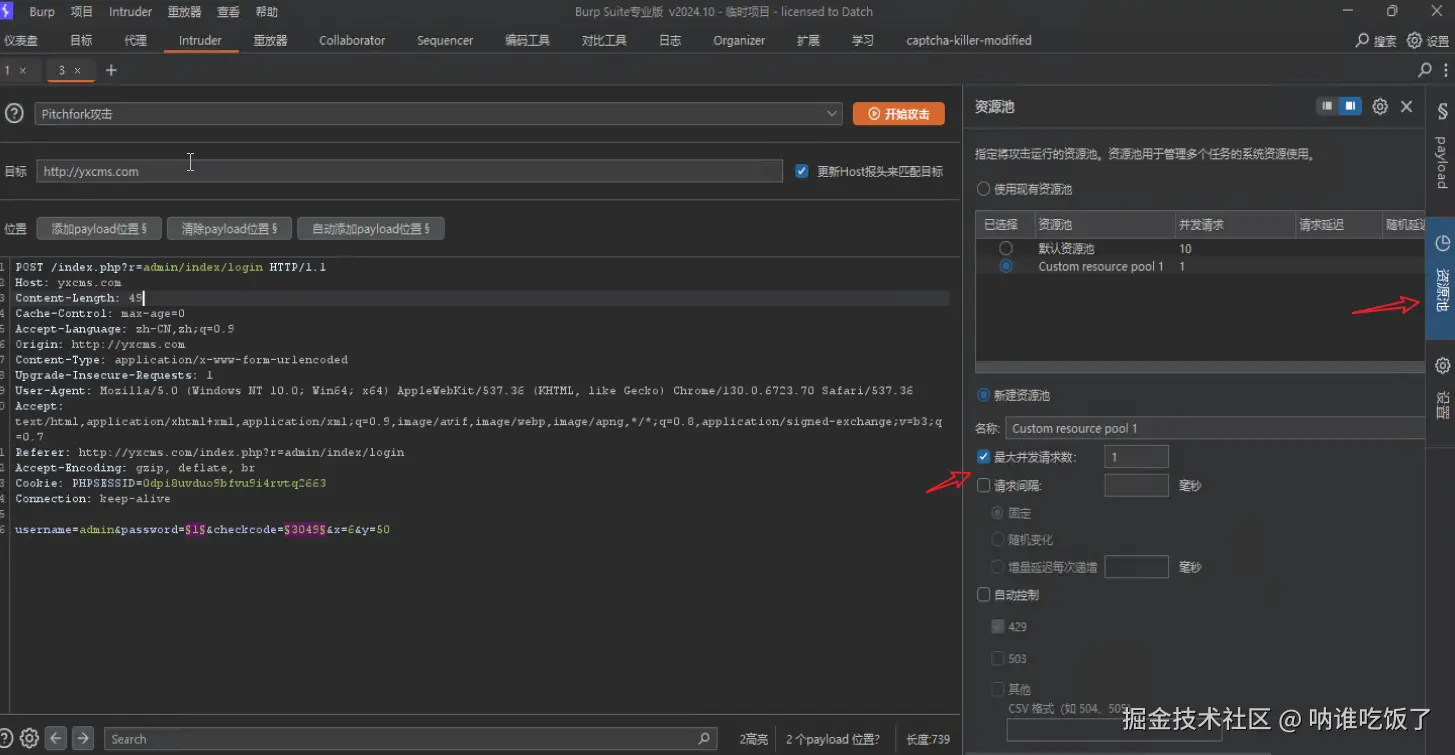Enable the 自动控制 checkbox
1455x755 pixels.
pyautogui.click(x=984, y=595)
